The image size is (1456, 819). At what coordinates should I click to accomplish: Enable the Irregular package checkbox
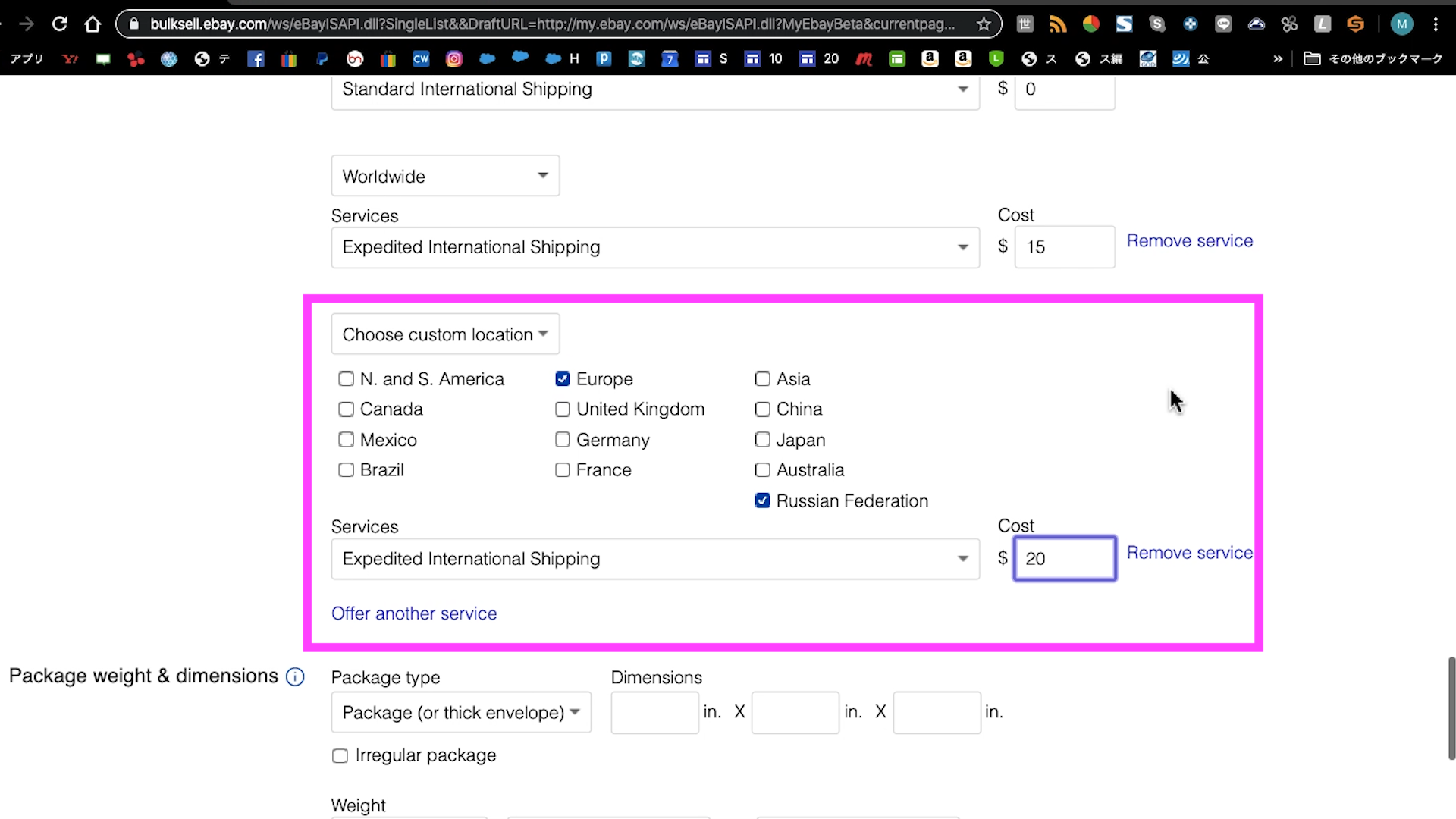[340, 756]
